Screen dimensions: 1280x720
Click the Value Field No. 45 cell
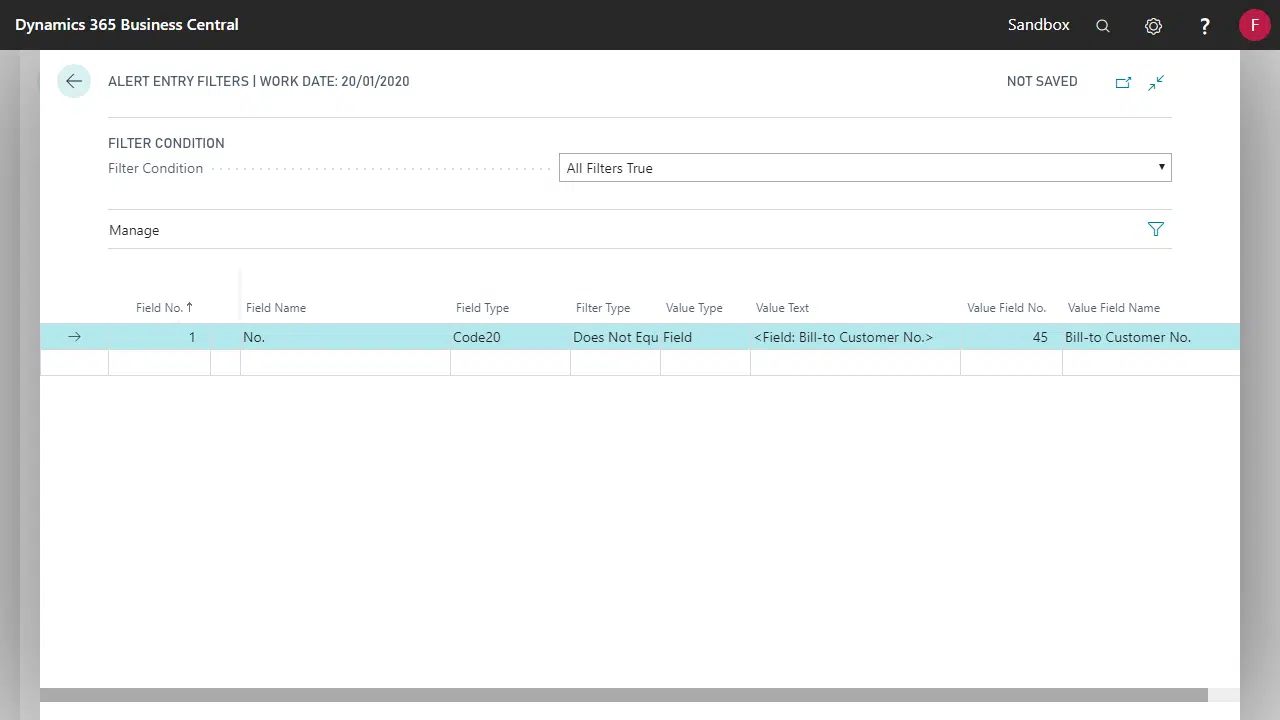(1010, 337)
